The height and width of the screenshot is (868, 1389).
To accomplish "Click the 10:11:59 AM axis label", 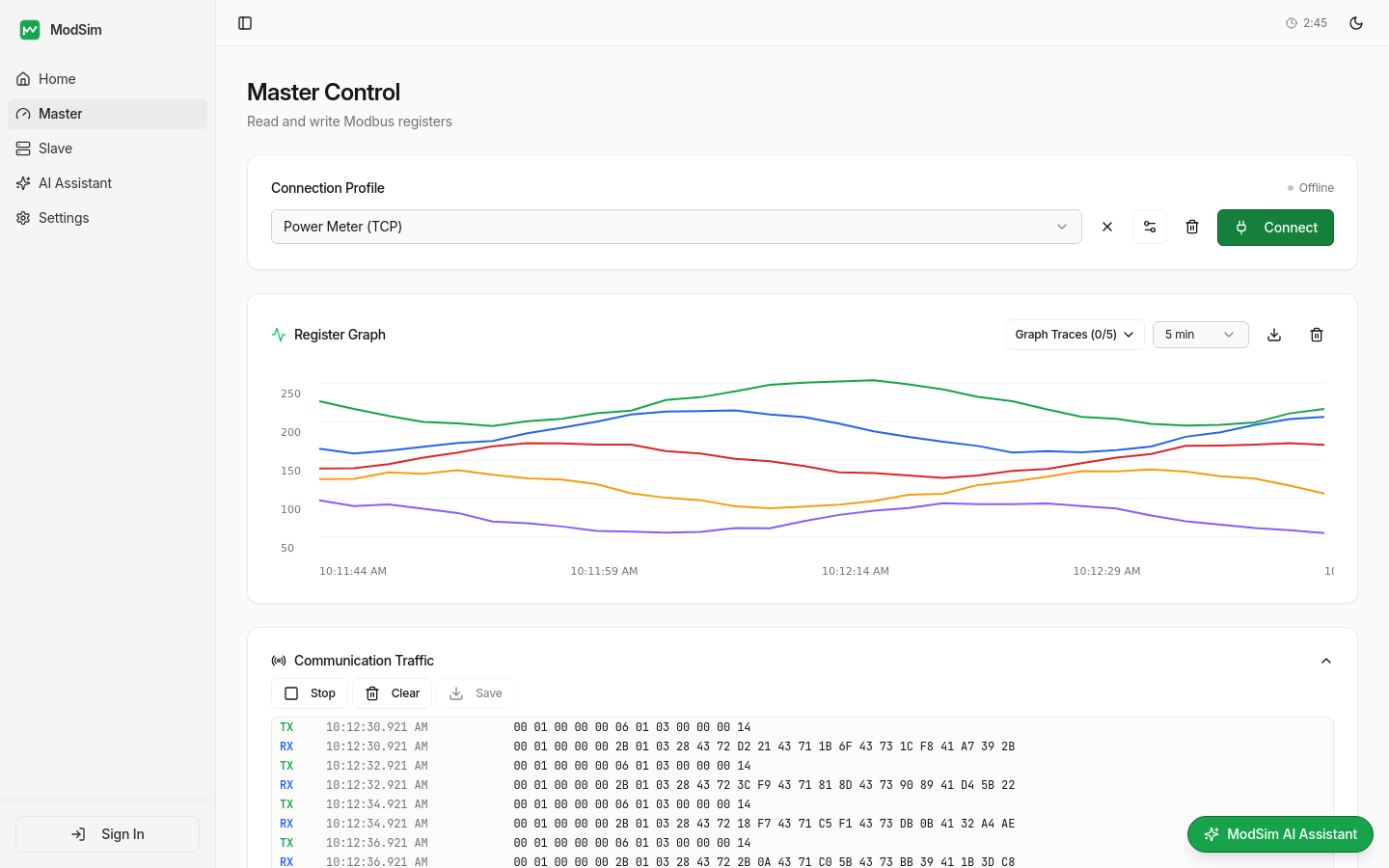I will pyautogui.click(x=604, y=571).
